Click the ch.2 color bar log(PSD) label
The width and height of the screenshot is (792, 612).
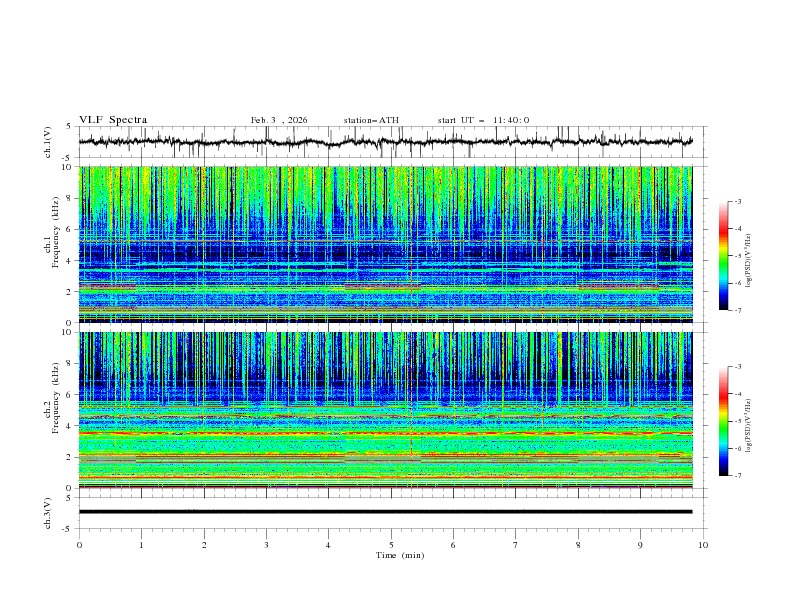(749, 426)
